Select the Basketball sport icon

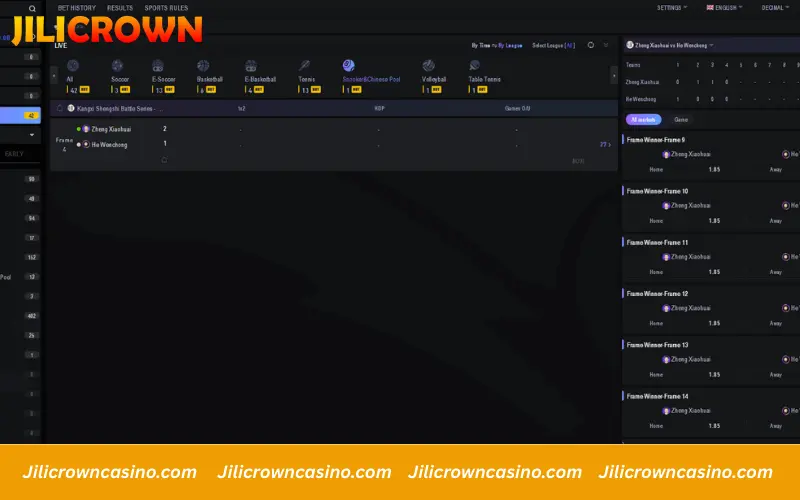203,65
